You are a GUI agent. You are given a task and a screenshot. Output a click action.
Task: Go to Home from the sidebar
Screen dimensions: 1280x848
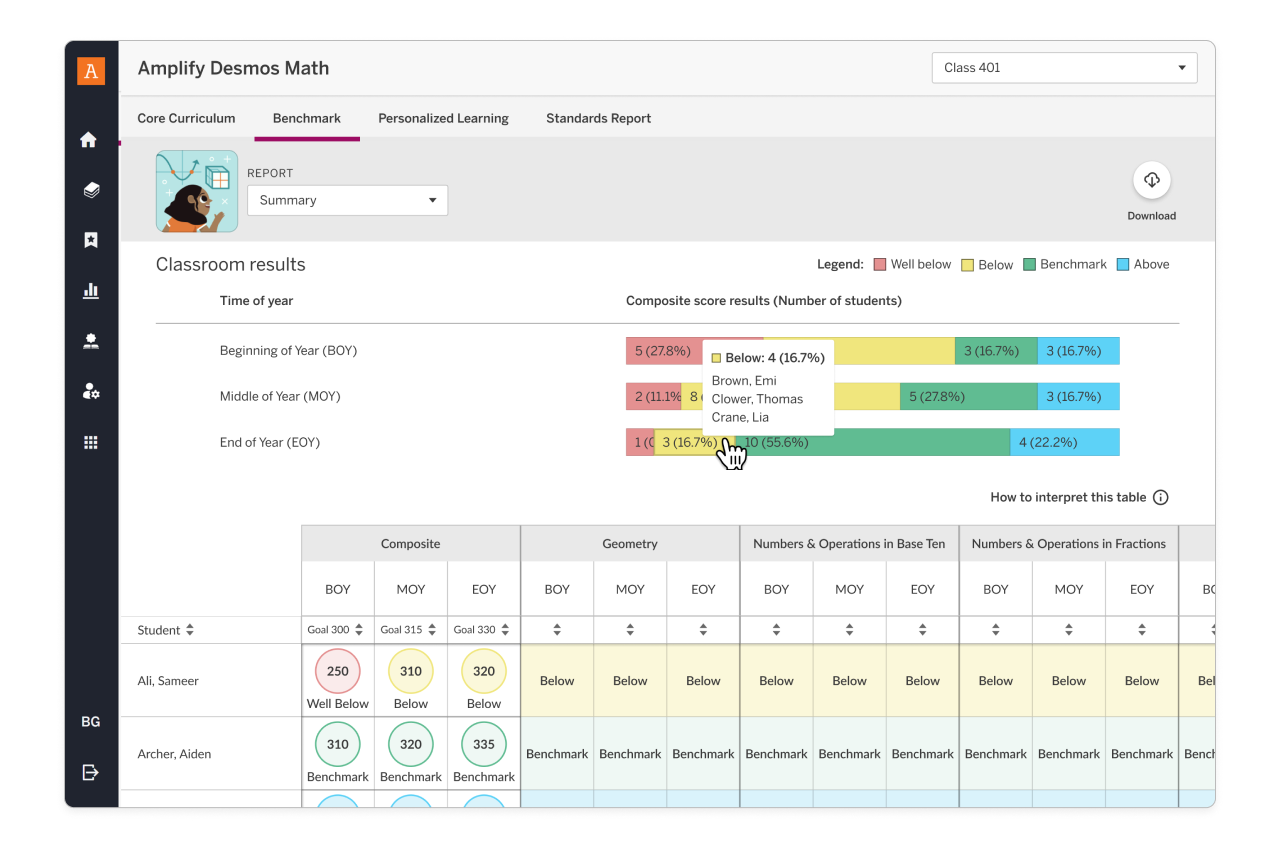point(89,140)
